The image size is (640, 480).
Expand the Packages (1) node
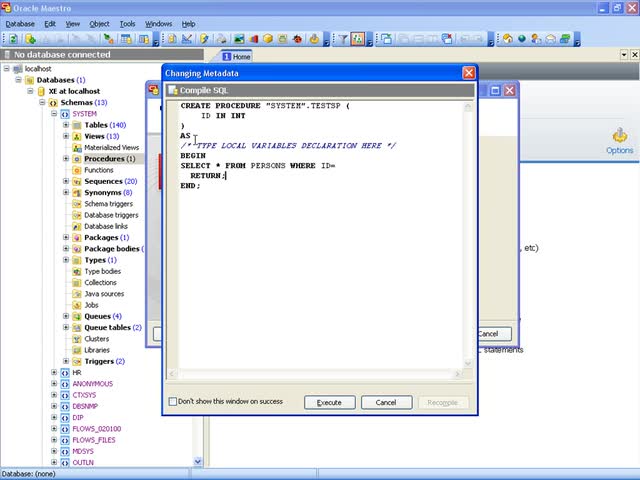click(66, 237)
